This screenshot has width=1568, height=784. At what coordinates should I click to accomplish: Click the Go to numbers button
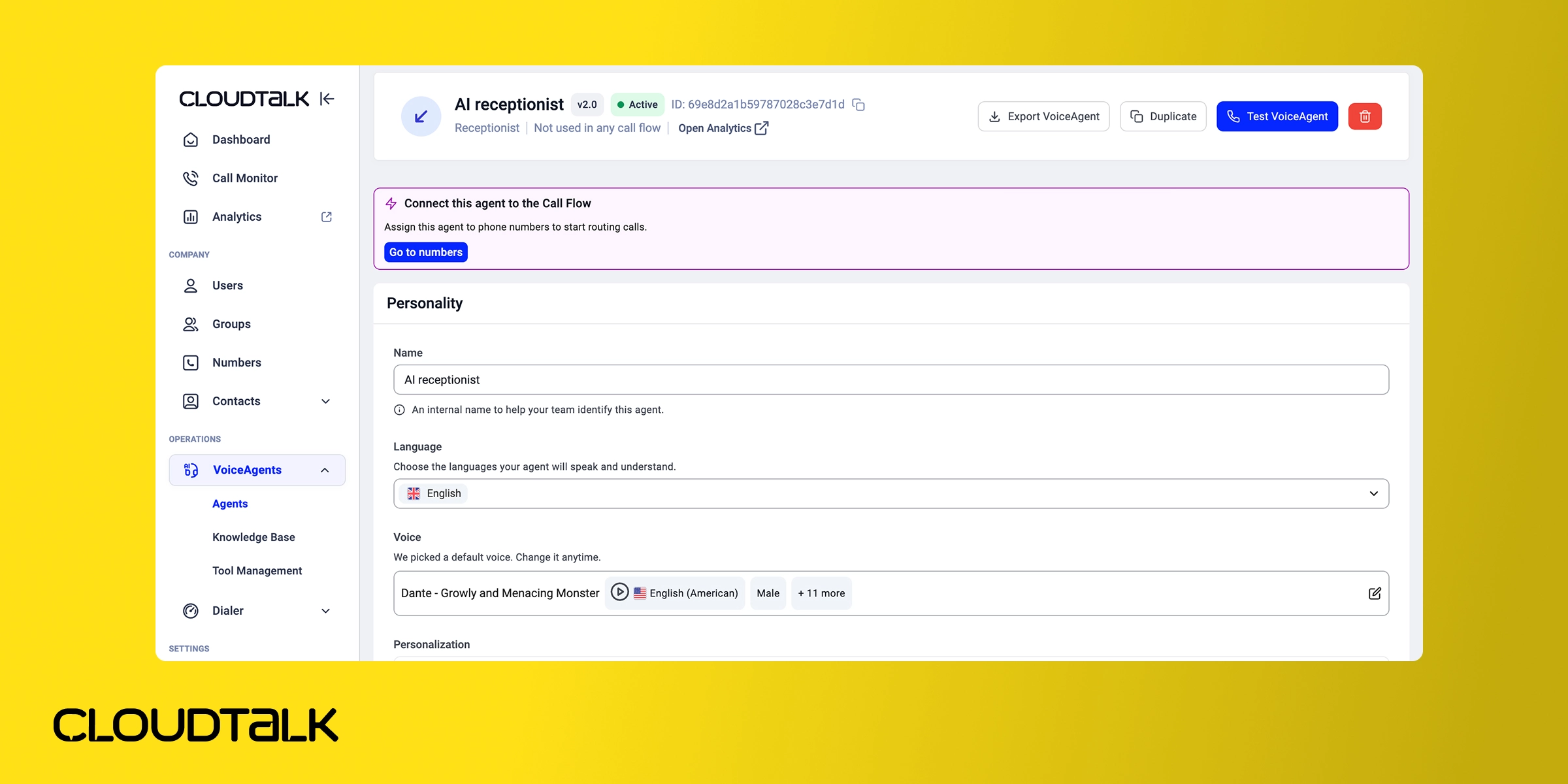pyautogui.click(x=426, y=252)
